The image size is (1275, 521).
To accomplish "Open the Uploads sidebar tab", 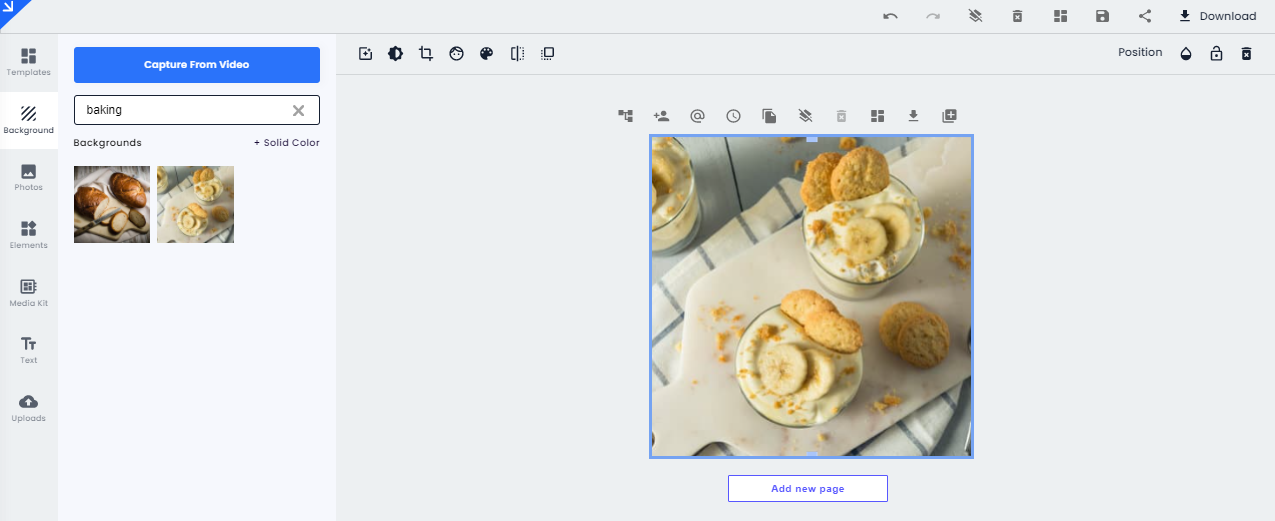I will (x=28, y=408).
